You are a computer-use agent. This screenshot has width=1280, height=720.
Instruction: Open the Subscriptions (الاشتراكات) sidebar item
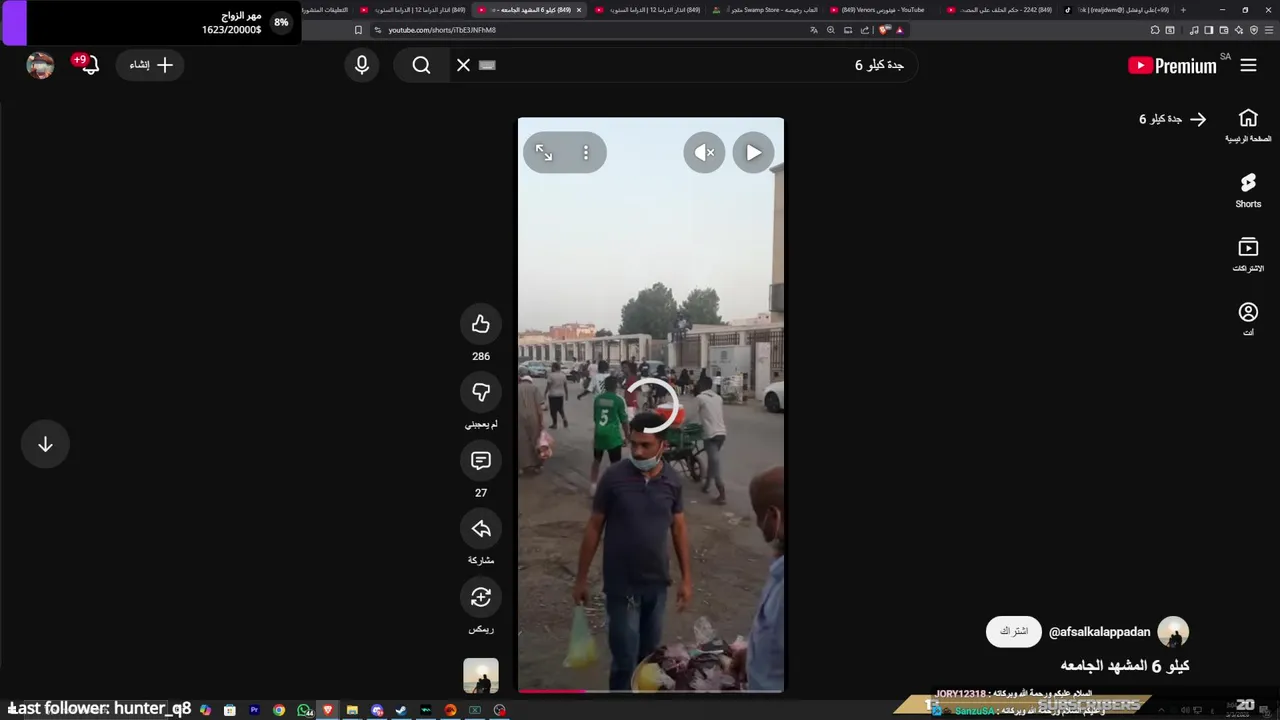tap(1248, 254)
